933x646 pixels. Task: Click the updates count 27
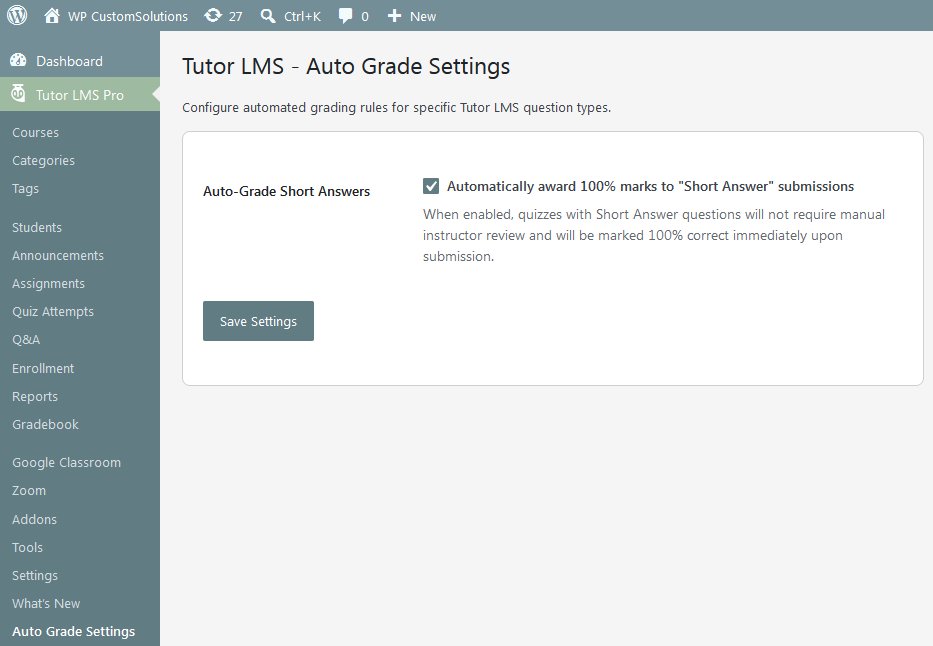pyautogui.click(x=236, y=17)
